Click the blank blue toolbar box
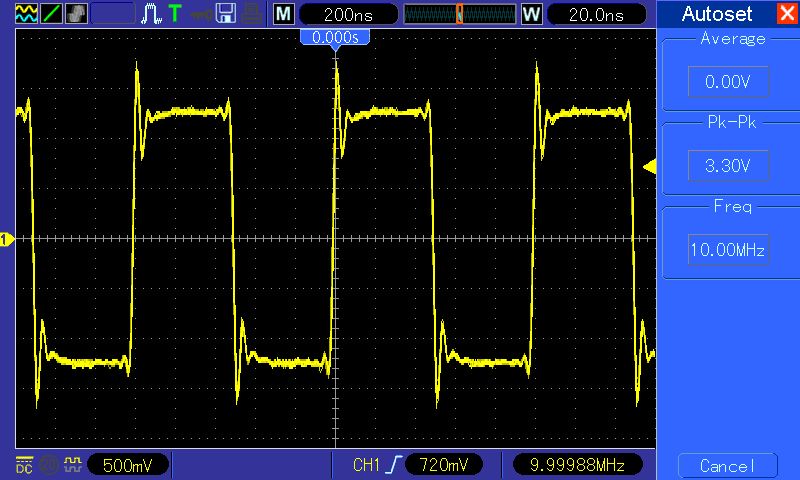Screen dimensions: 800x480 (113, 14)
